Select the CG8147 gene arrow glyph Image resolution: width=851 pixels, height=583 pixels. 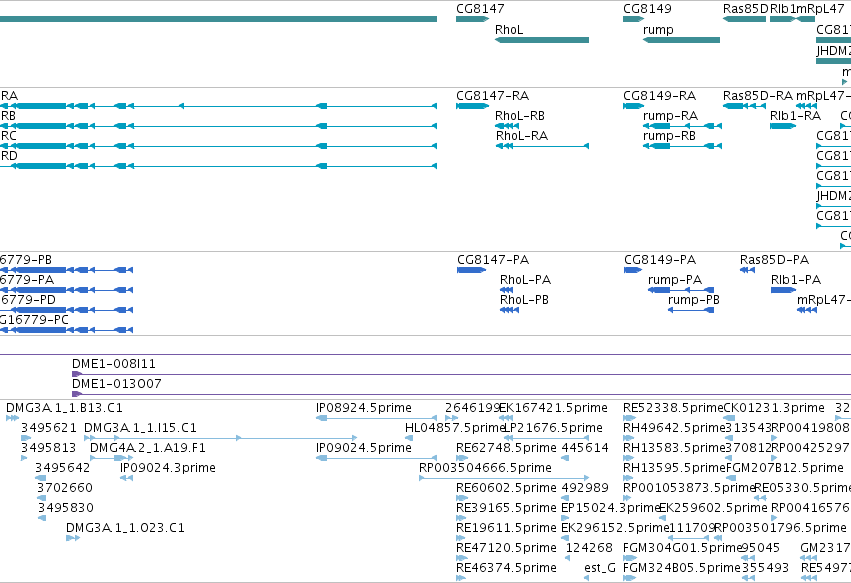pos(472,19)
